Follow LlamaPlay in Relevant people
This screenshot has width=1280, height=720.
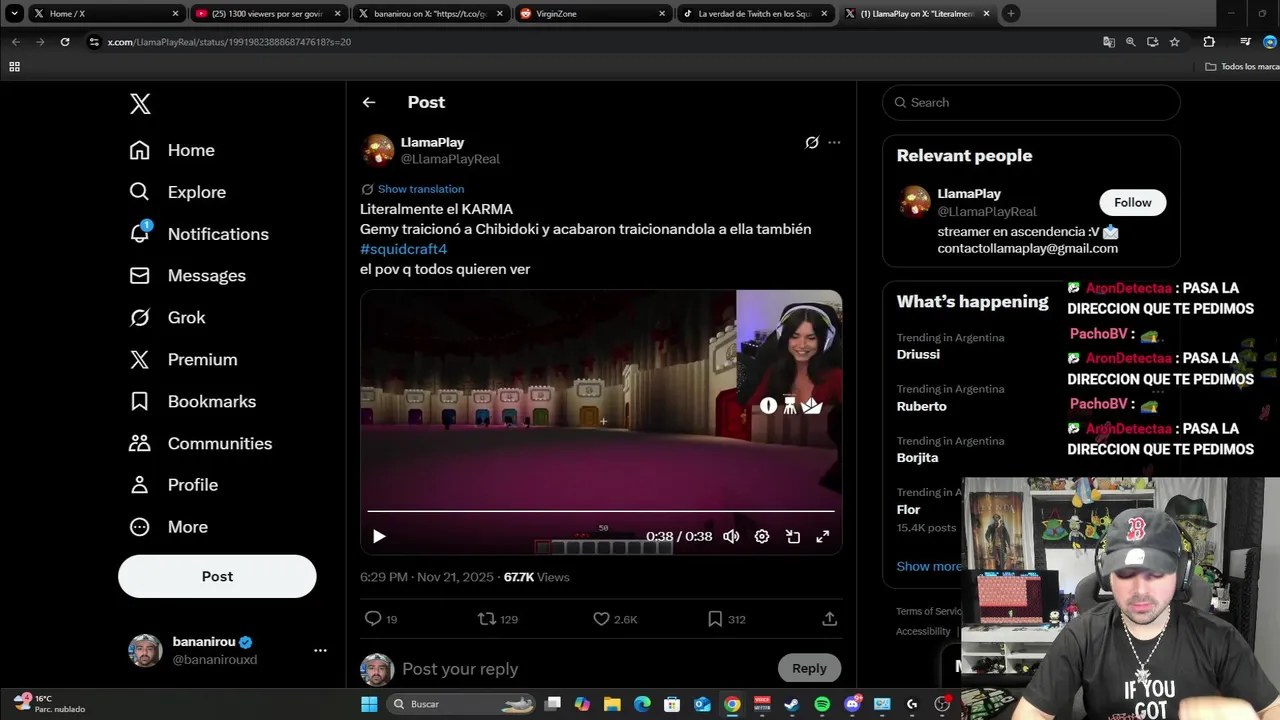tap(1133, 202)
